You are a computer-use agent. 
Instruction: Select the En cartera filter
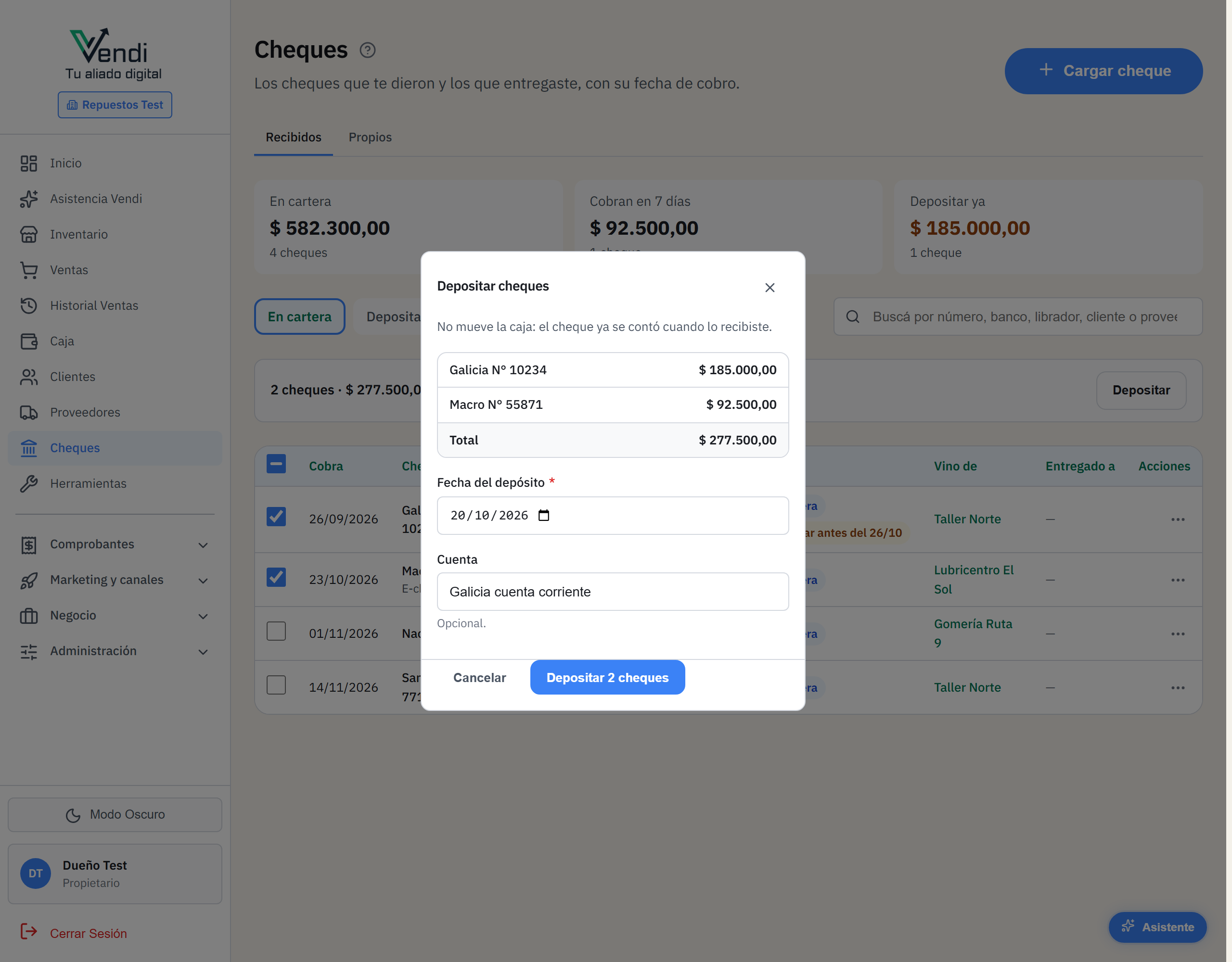[299, 317]
